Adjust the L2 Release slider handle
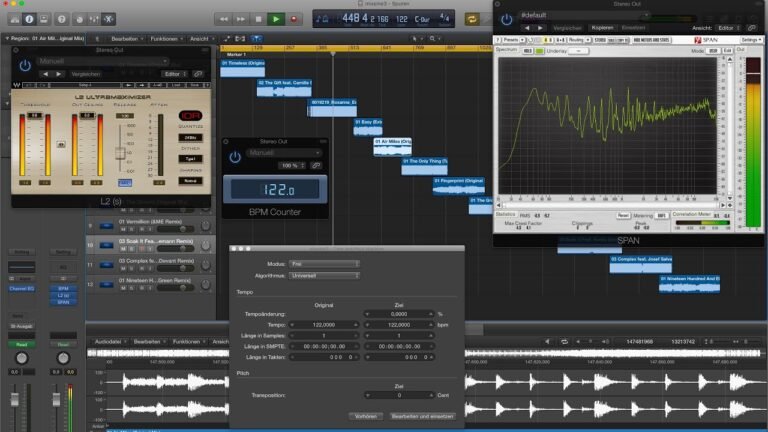Viewport: 768px width, 432px height. coord(120,153)
